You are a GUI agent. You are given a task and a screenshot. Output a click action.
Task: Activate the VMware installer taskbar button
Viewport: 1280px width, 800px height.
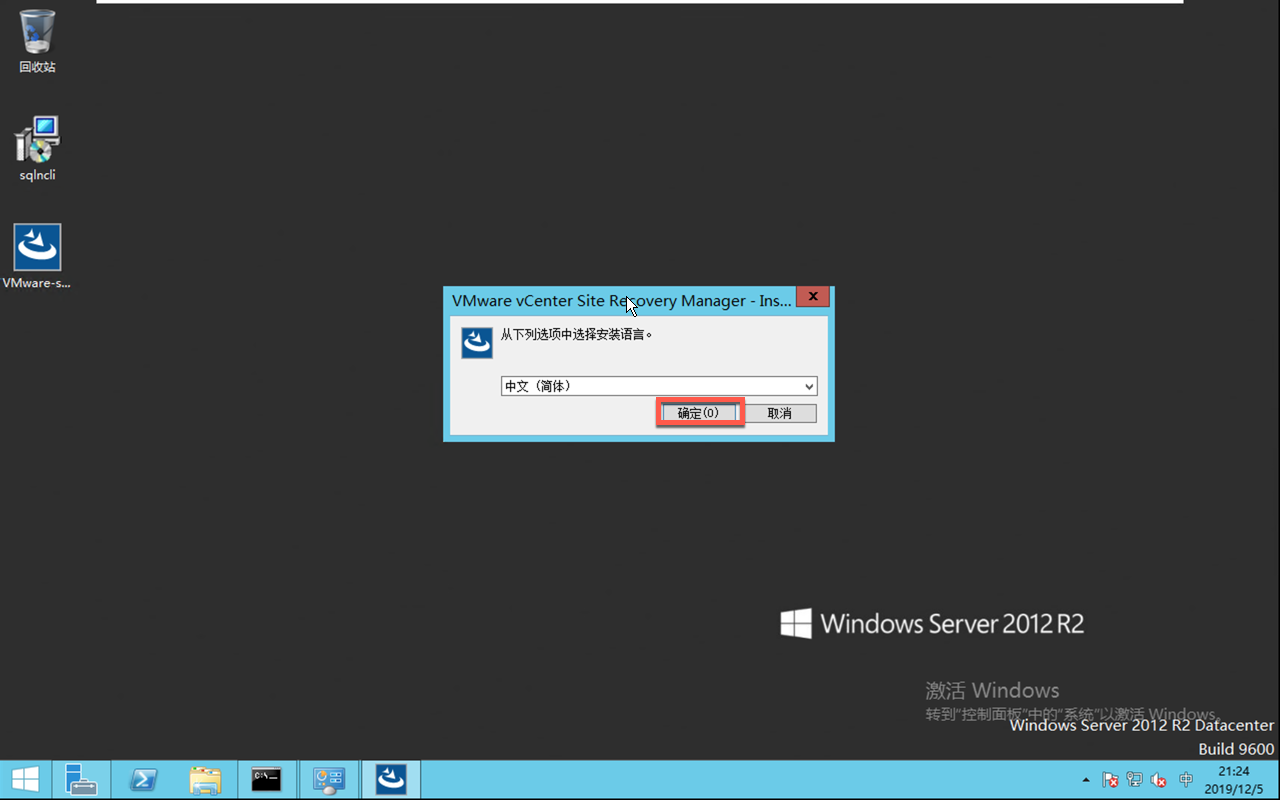391,780
